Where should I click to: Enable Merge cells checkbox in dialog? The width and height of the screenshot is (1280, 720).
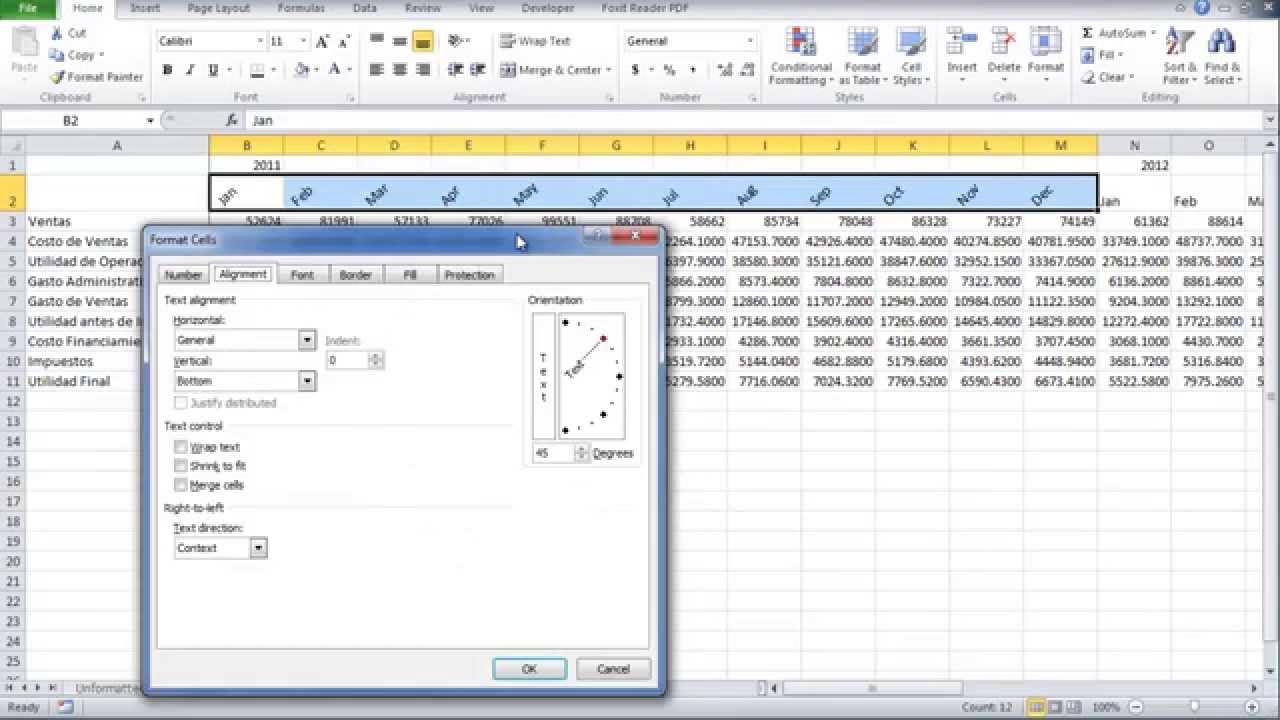click(181, 485)
